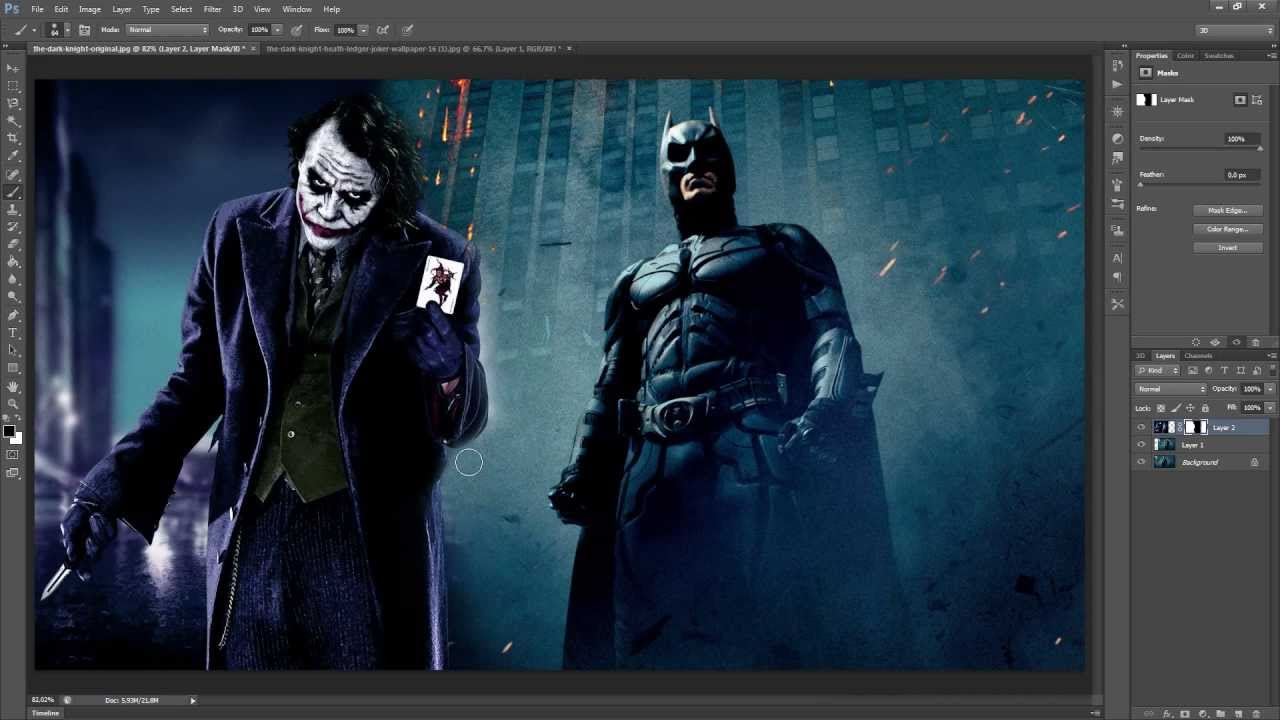
Task: Open the Tool Presets panel icon
Action: pos(1117,304)
